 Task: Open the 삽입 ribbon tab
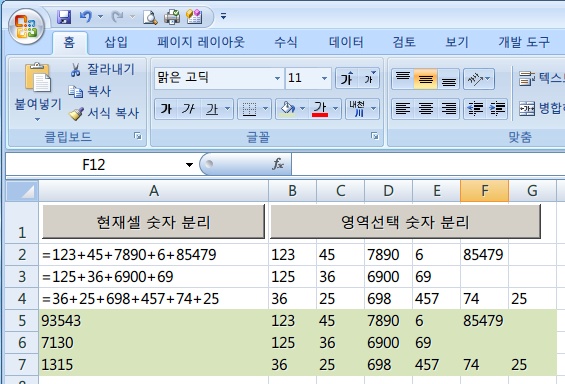click(116, 43)
